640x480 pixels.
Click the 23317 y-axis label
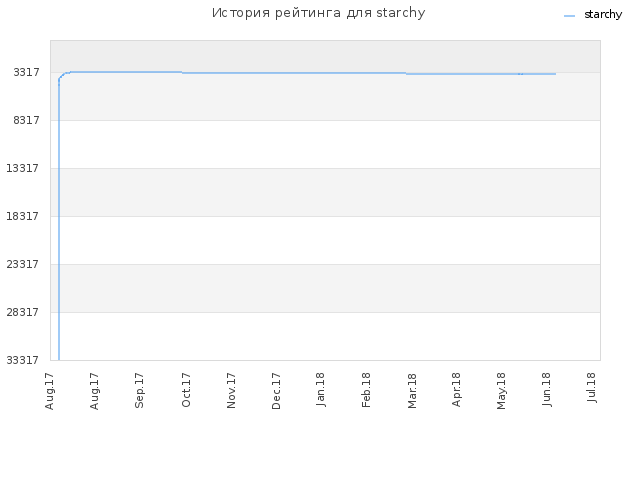(22, 264)
